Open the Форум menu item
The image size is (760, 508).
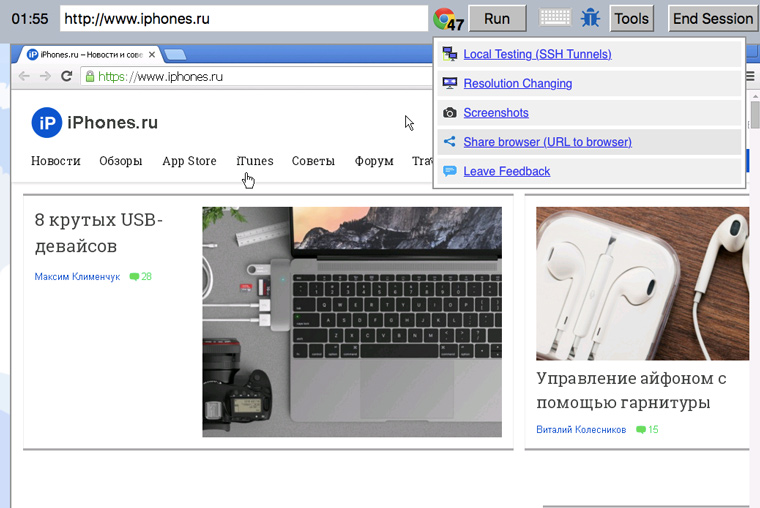click(374, 161)
